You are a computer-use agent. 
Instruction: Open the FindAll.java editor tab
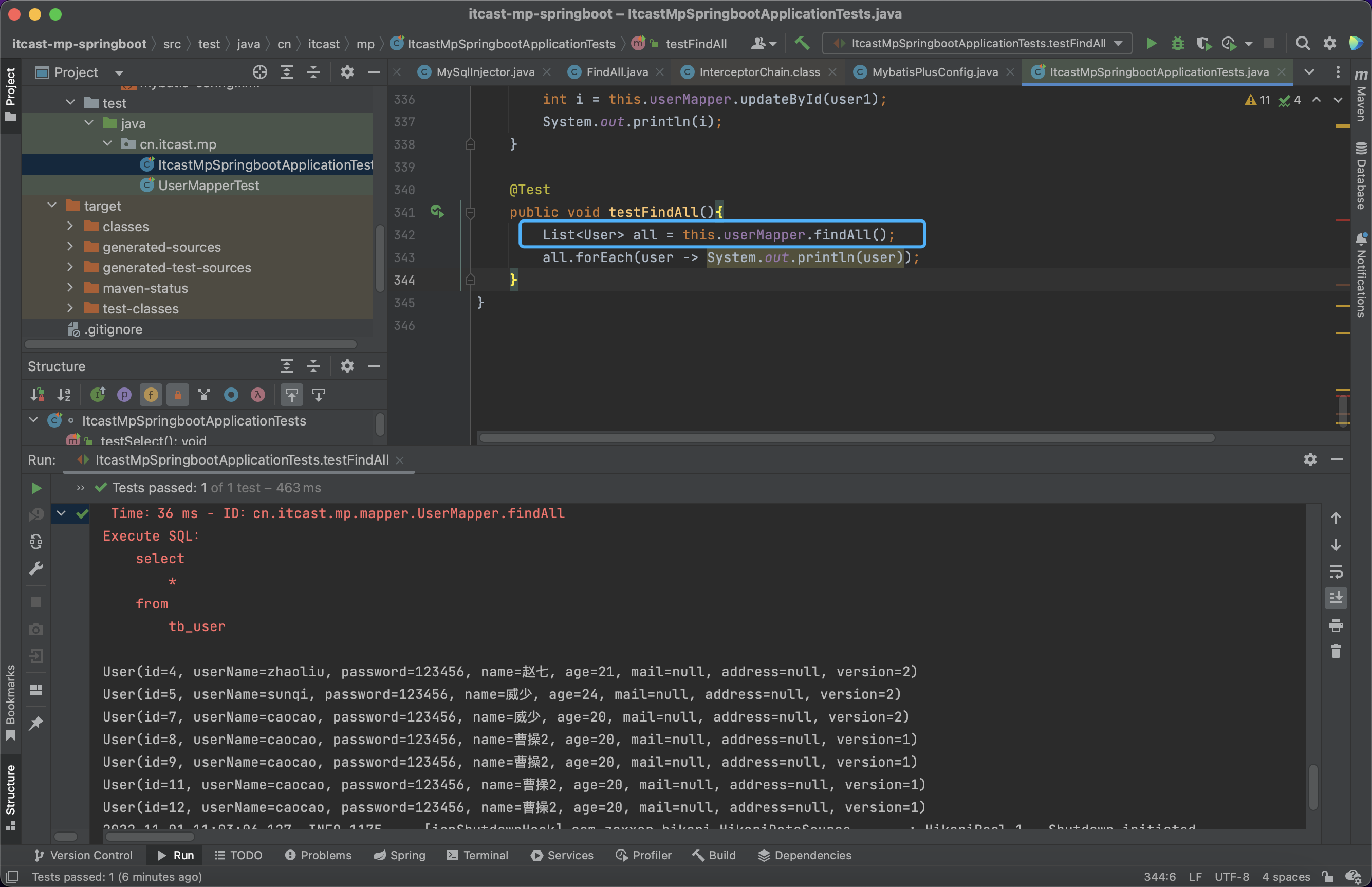pyautogui.click(x=617, y=72)
